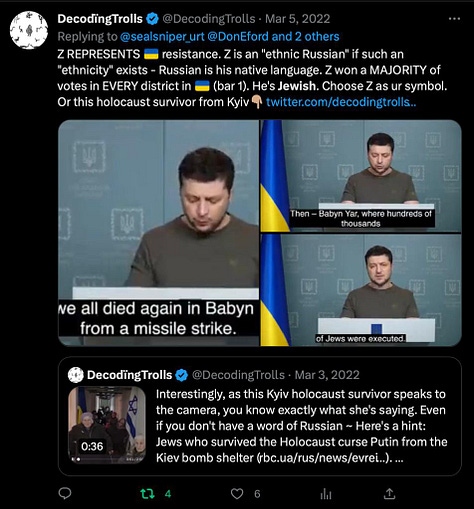
Task: Click the DecodingTrolls display name at top
Action: pyautogui.click(x=100, y=19)
